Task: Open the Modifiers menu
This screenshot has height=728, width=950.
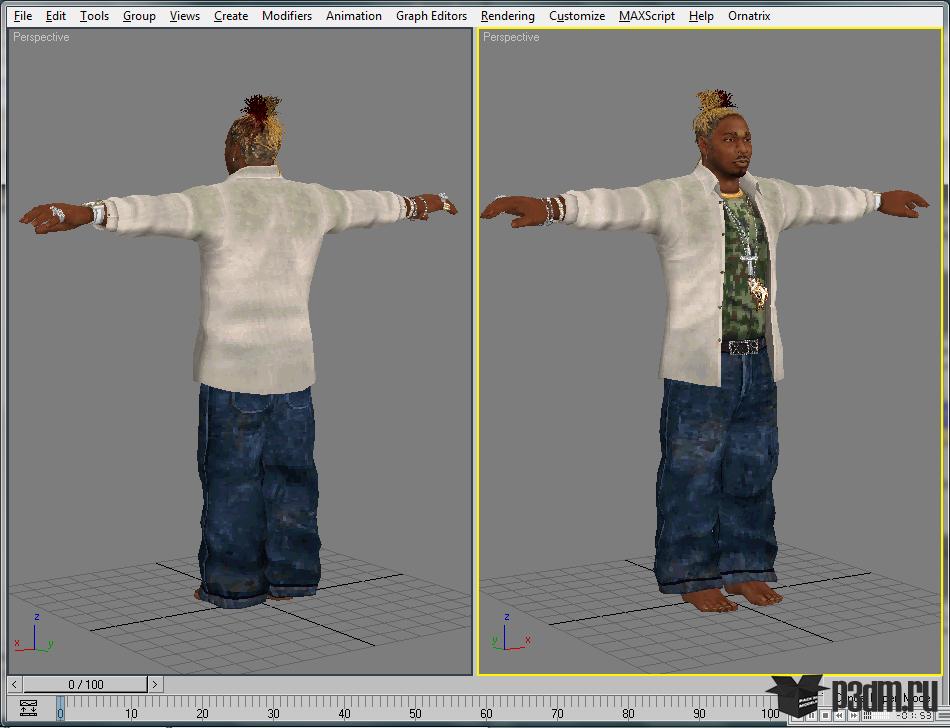Action: tap(287, 16)
